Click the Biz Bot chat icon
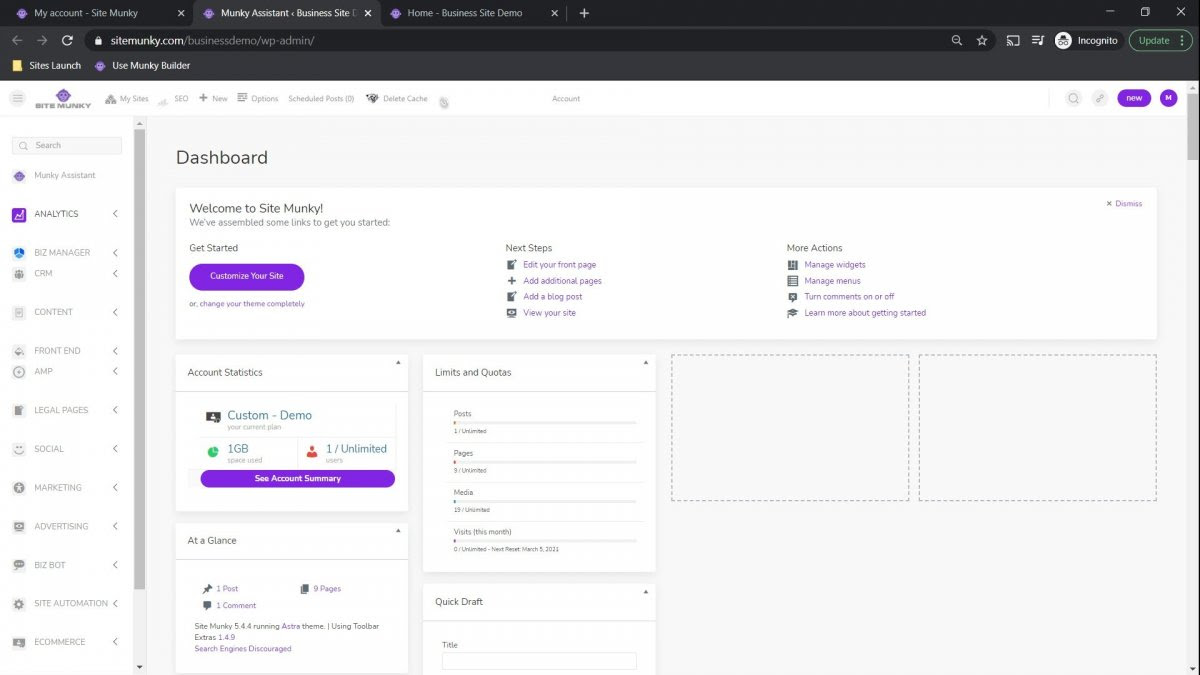Screen dimensions: 1200x675 pos(19,565)
